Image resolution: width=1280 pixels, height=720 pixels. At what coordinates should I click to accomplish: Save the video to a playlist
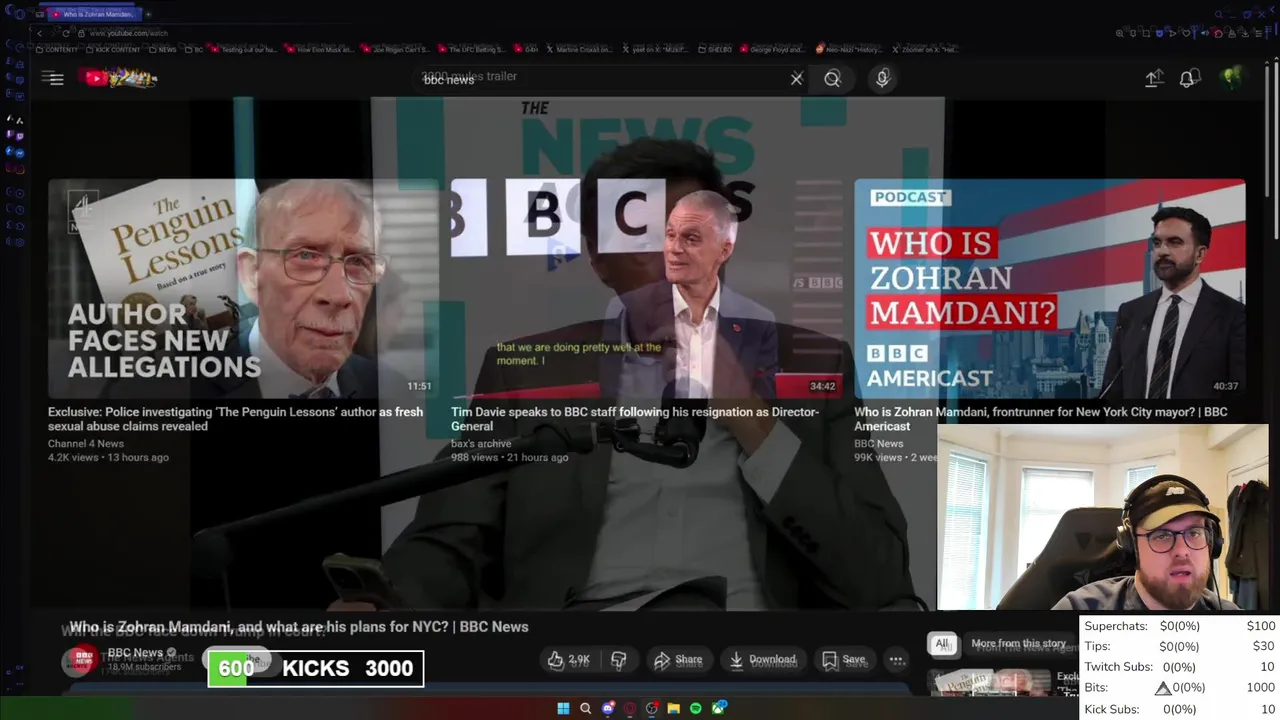[x=844, y=660]
